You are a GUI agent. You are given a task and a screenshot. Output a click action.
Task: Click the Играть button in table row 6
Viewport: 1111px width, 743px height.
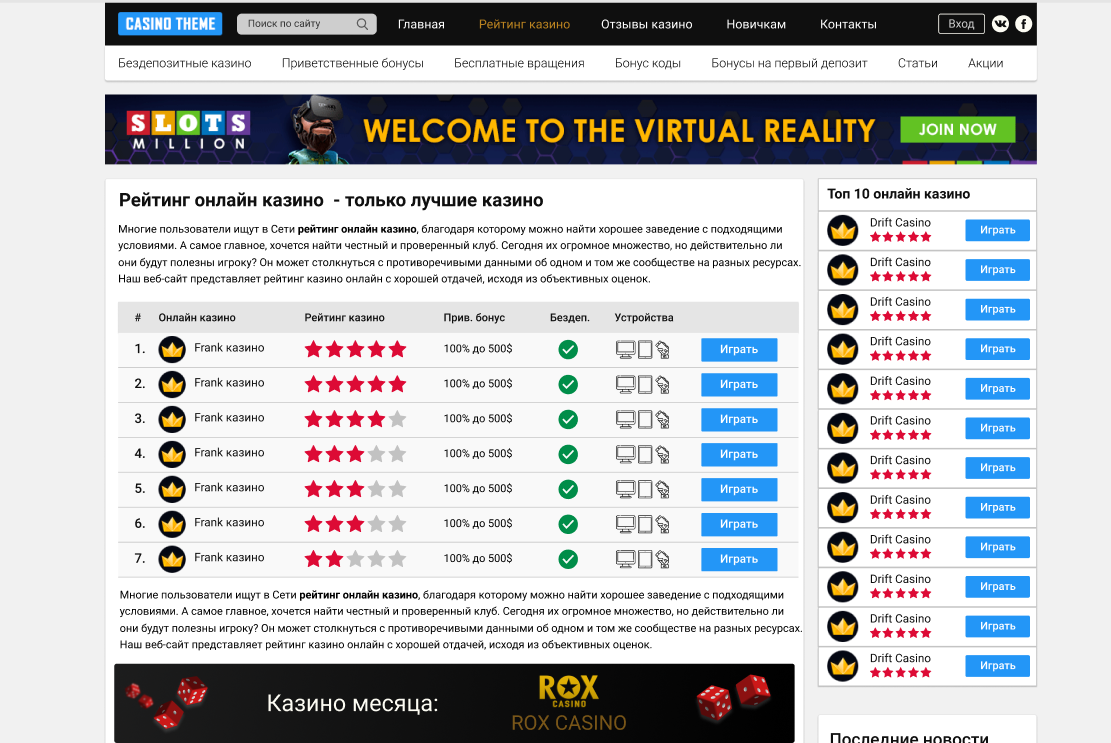[x=739, y=524]
